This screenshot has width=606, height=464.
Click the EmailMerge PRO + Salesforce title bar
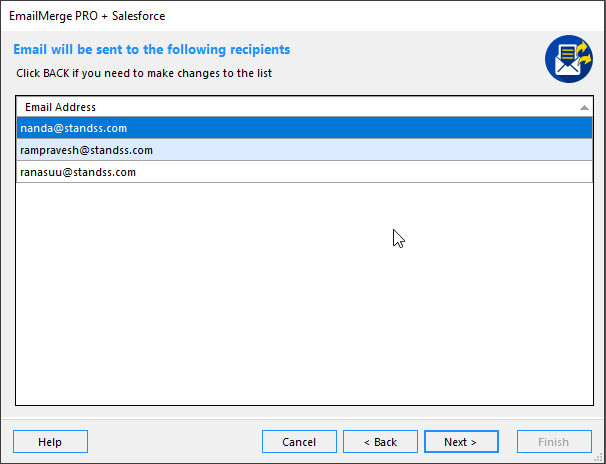[303, 16]
